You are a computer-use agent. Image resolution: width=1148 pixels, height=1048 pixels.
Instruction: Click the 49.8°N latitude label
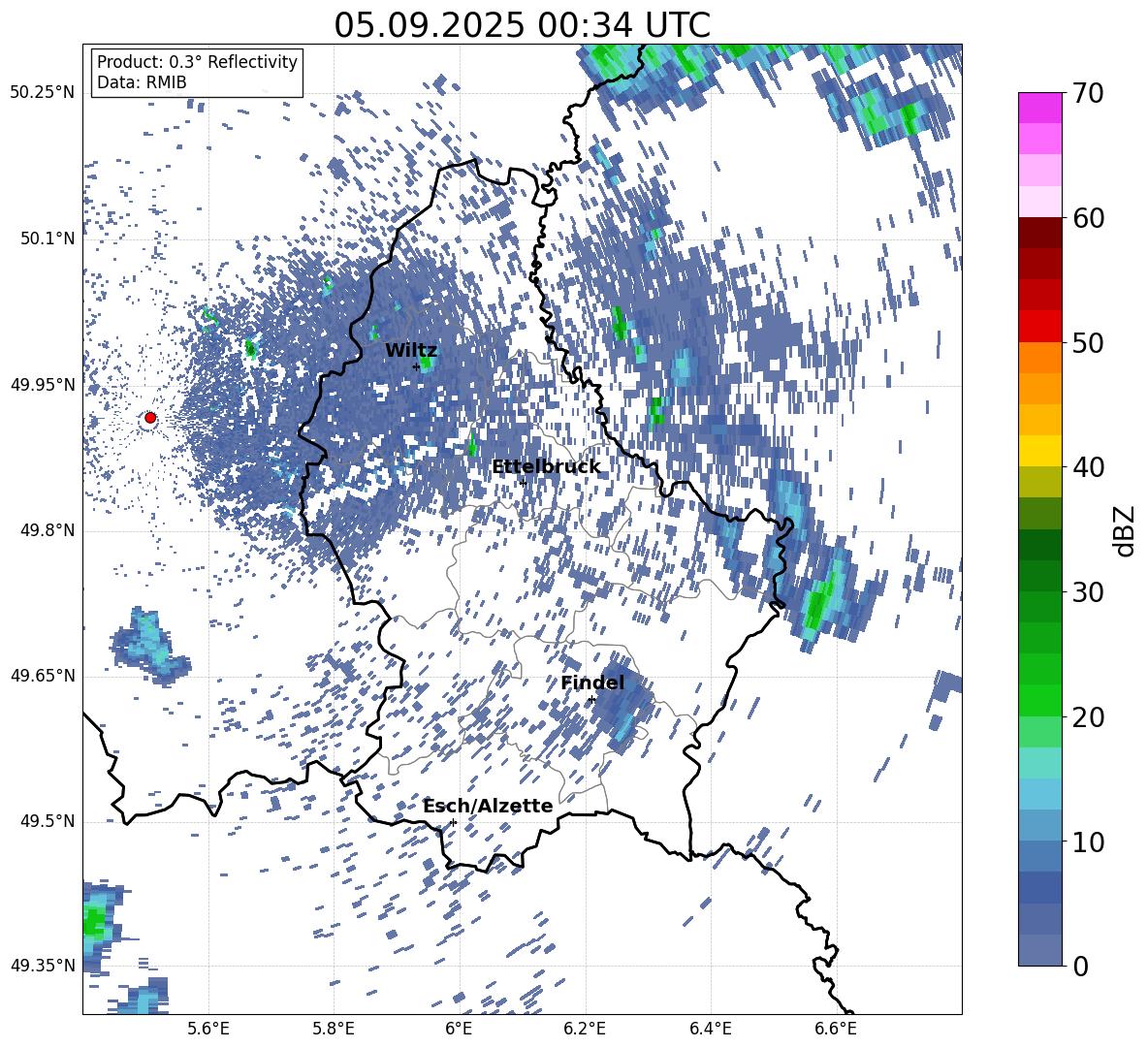coord(48,530)
